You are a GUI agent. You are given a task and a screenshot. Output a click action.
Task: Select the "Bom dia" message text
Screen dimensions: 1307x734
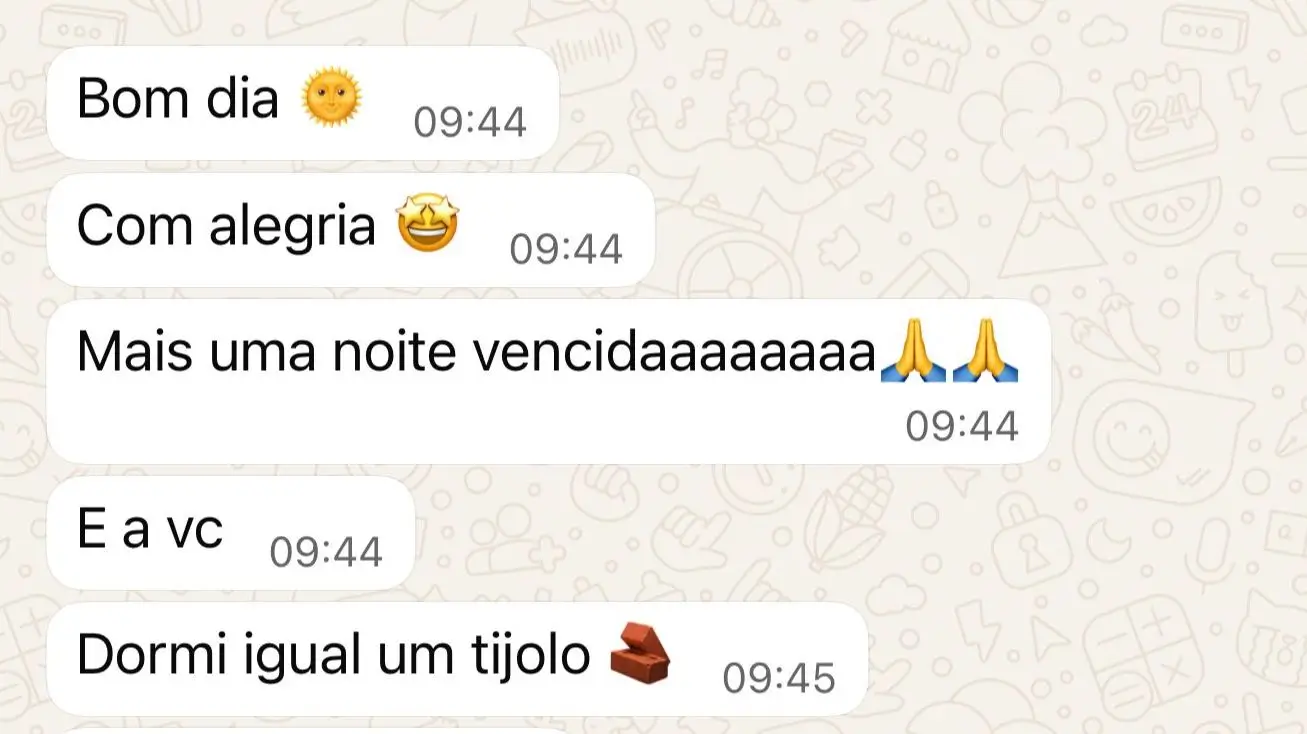[x=178, y=99]
